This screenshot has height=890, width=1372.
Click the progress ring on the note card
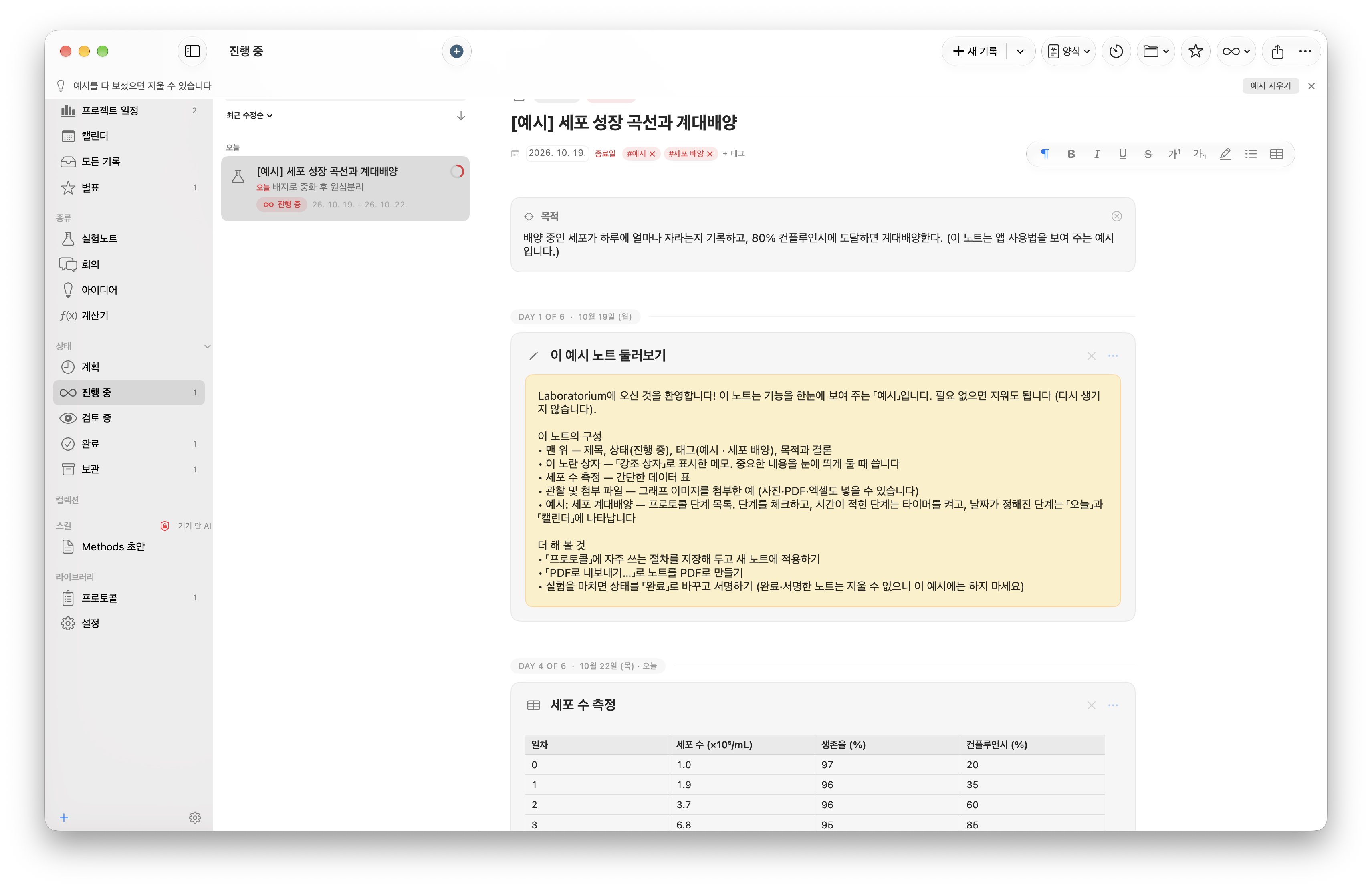(x=457, y=171)
